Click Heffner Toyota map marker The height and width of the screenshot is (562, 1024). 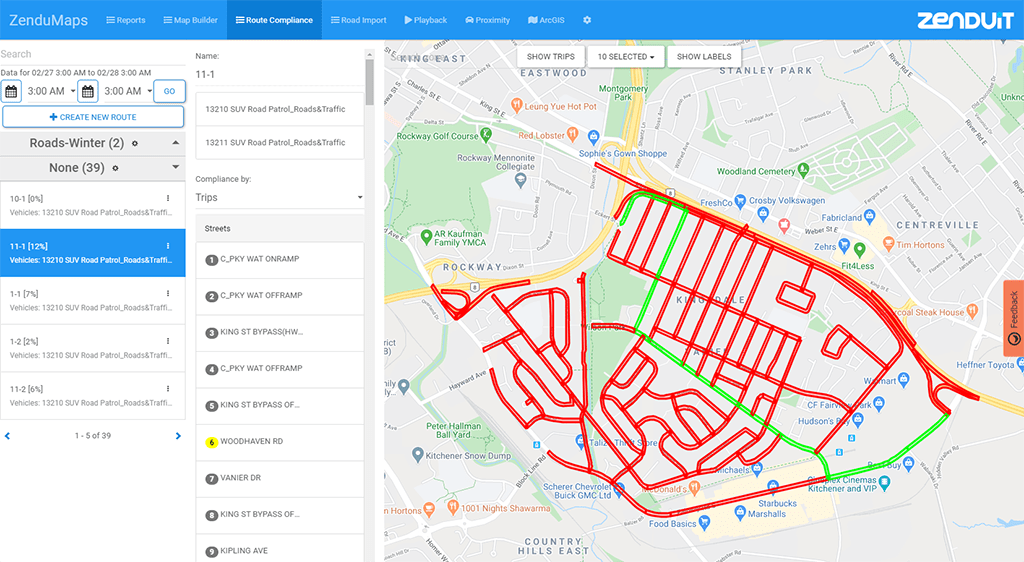tap(1020, 364)
